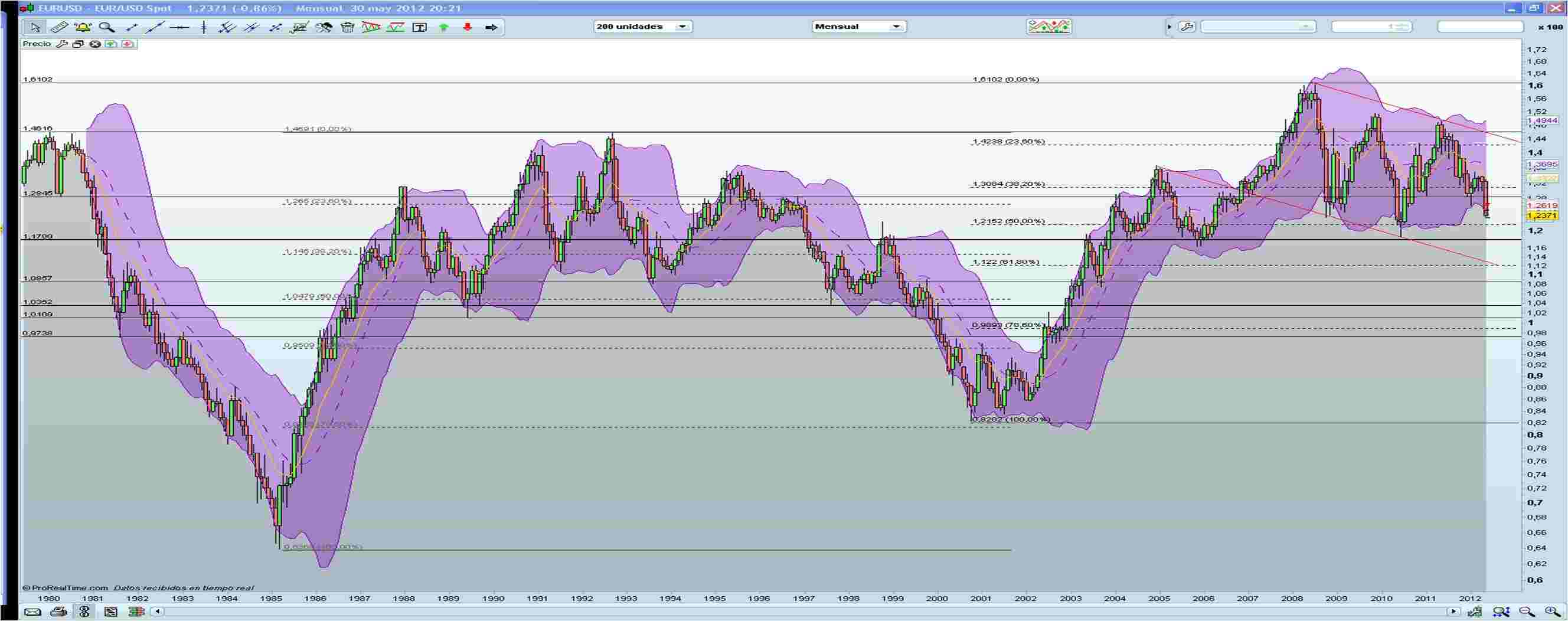Expand the toolbar overflow arrow near wrench icon
The width and height of the screenshot is (1568, 621).
[1171, 26]
